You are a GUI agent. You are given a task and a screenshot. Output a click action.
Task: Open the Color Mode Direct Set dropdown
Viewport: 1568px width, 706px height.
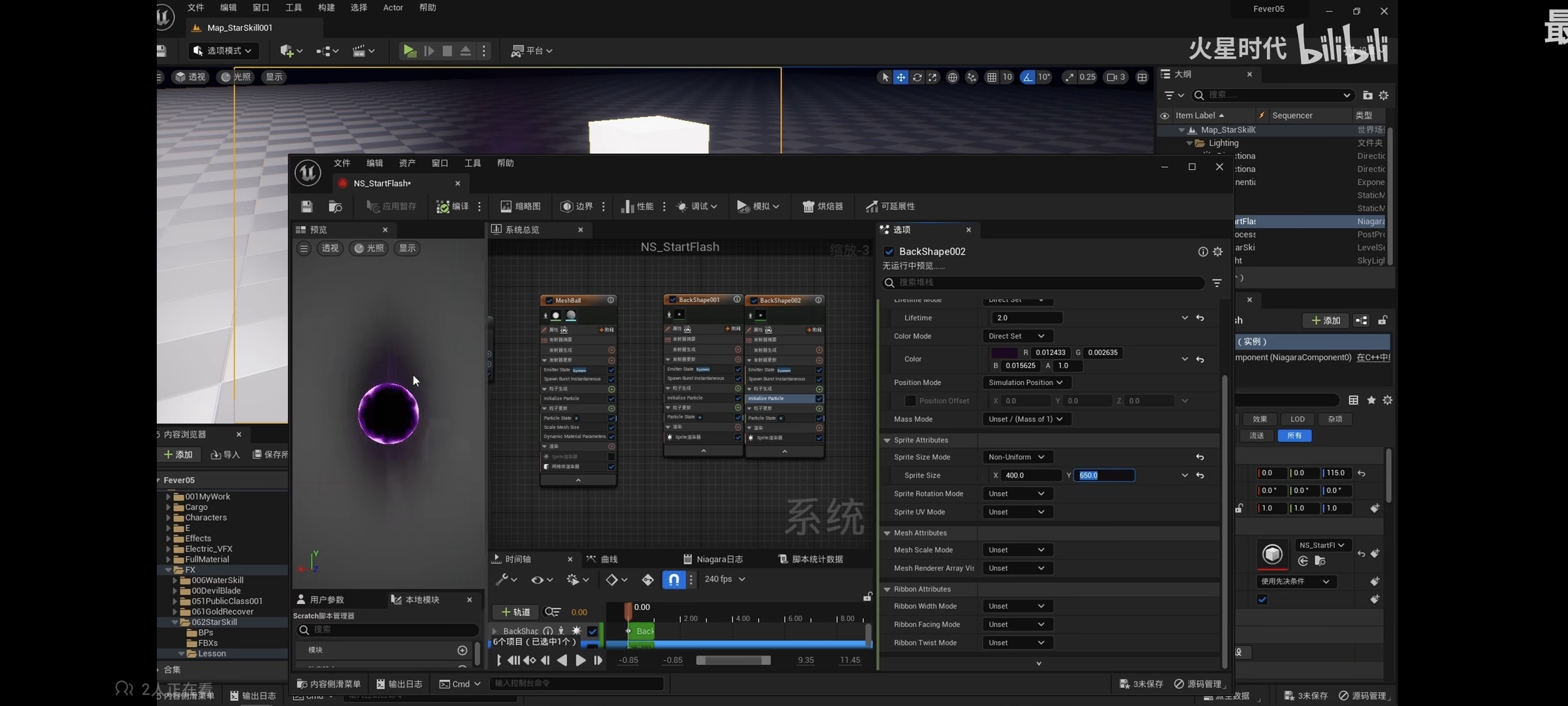point(1017,336)
